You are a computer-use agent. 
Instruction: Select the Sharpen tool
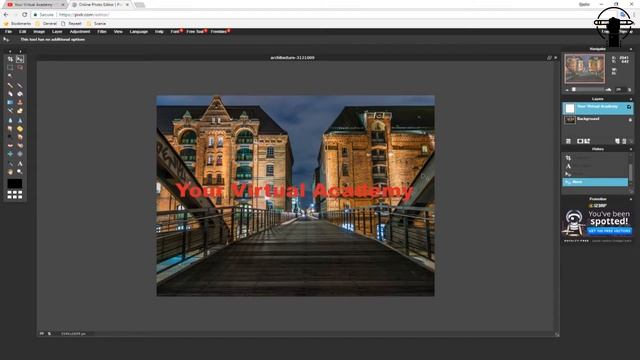[x=20, y=120]
